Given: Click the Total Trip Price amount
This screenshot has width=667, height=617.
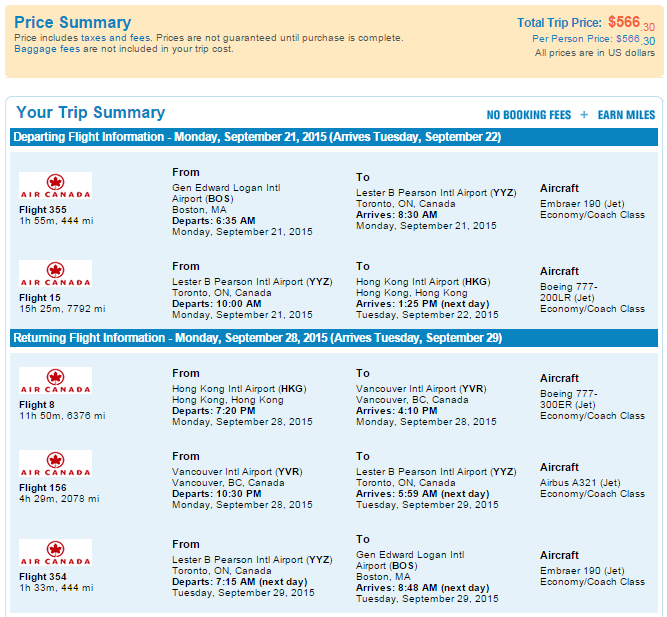Looking at the screenshot, I should (x=631, y=23).
